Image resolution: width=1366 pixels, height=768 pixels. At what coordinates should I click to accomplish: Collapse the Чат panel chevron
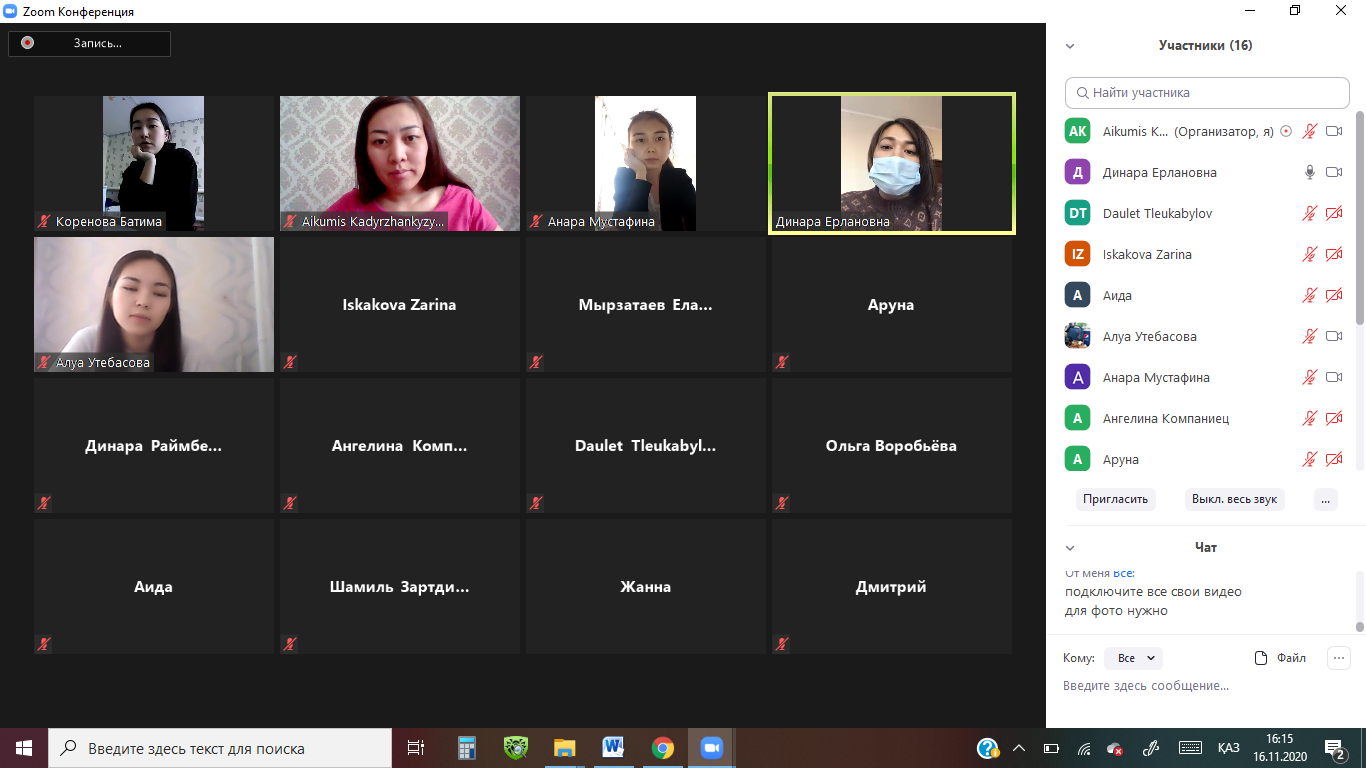point(1070,548)
